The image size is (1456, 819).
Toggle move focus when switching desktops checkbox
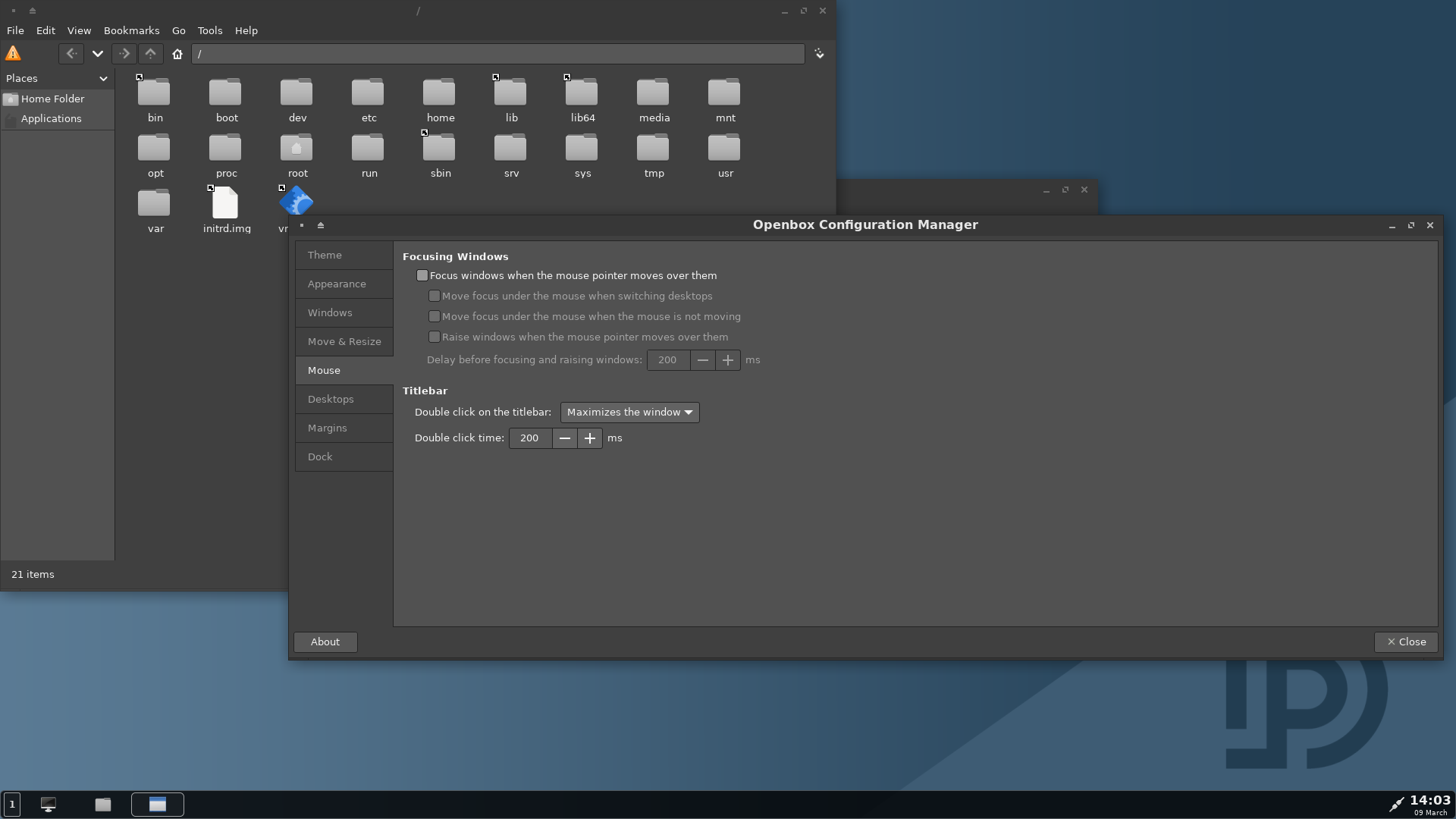435,297
